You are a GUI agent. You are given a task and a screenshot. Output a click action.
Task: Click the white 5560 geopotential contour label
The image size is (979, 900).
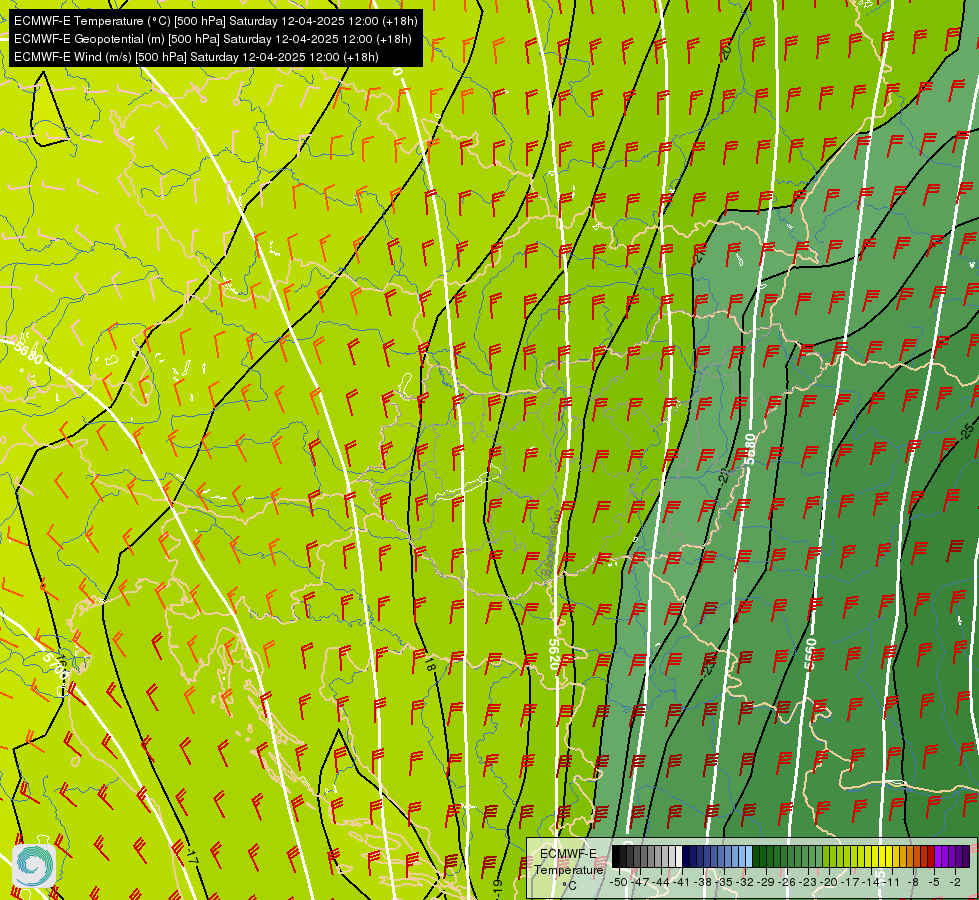(810, 654)
